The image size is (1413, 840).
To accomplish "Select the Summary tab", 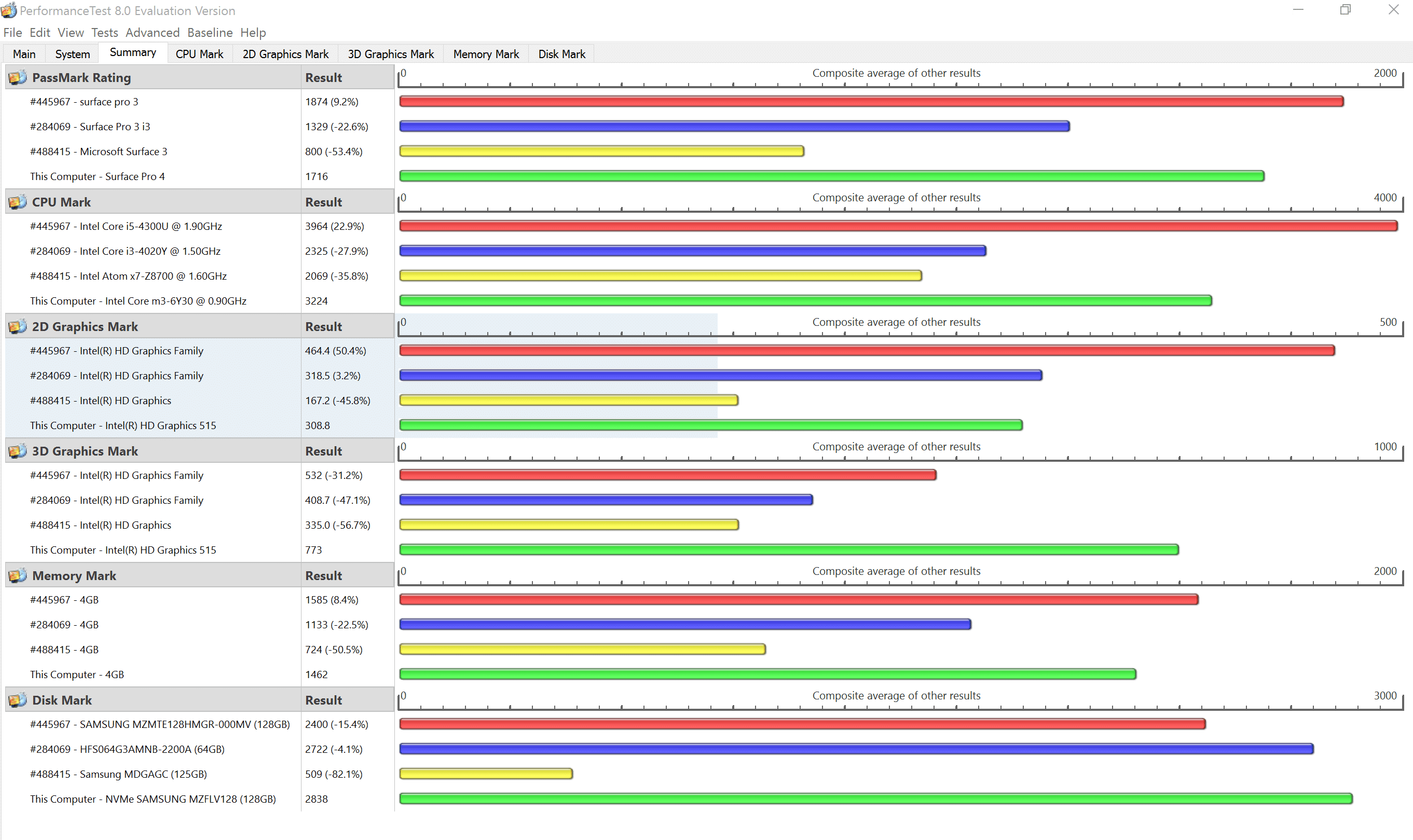I will click(133, 52).
